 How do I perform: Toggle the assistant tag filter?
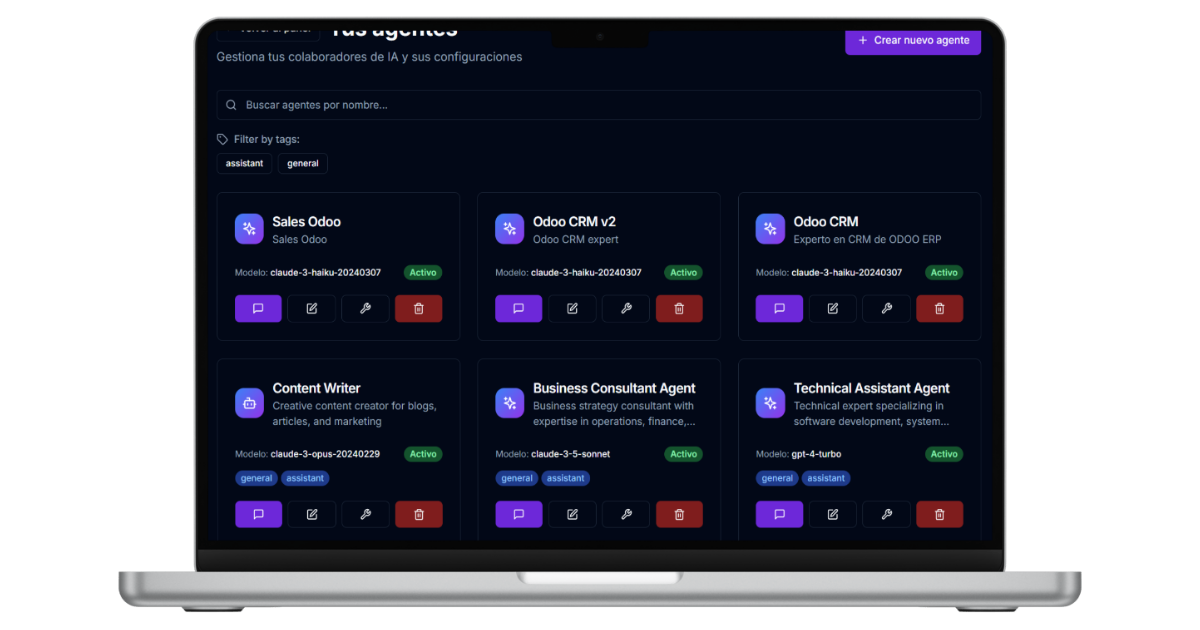click(x=244, y=163)
